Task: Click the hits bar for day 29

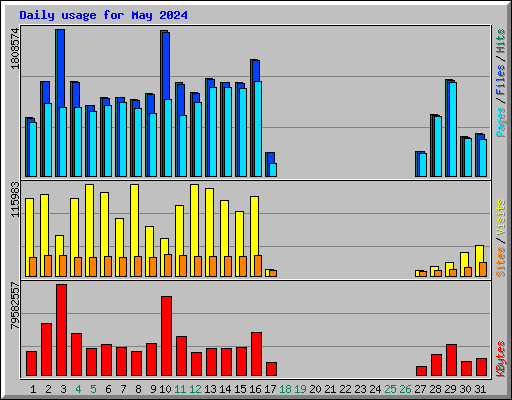Action: click(447, 128)
